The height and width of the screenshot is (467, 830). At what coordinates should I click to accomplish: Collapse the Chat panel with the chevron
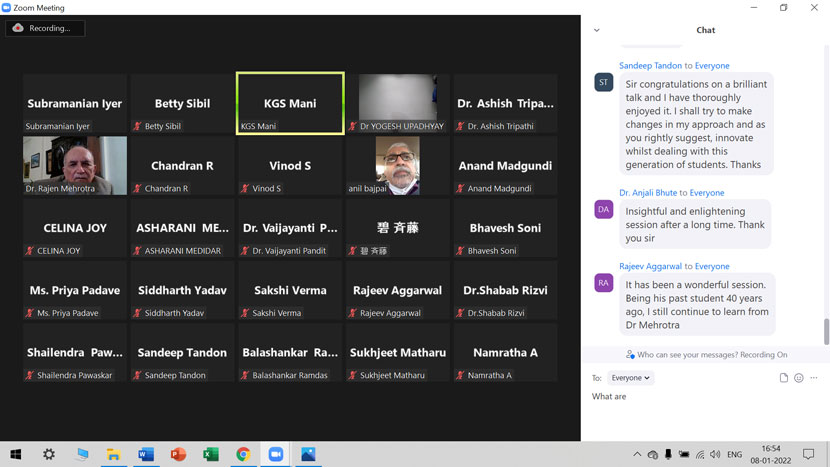(597, 30)
